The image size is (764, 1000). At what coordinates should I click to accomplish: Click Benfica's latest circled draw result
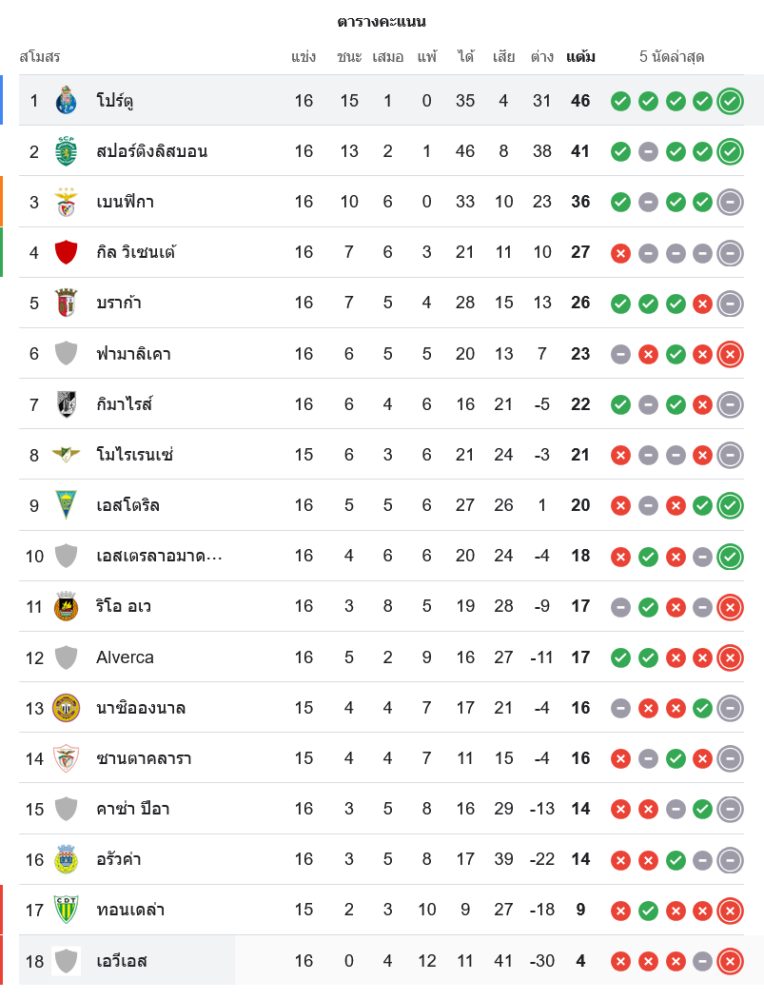(730, 202)
